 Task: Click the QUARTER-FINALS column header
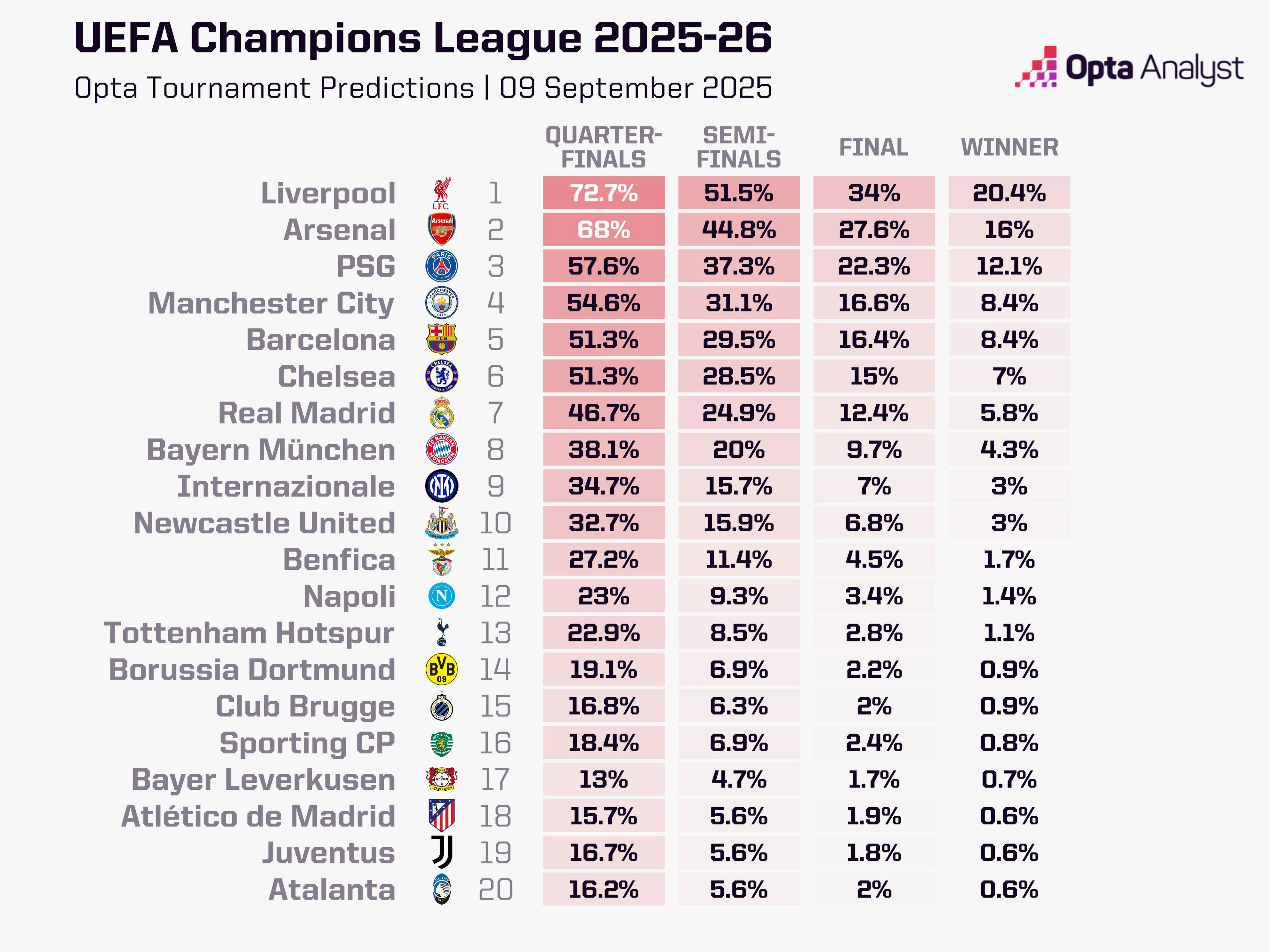pos(604,148)
